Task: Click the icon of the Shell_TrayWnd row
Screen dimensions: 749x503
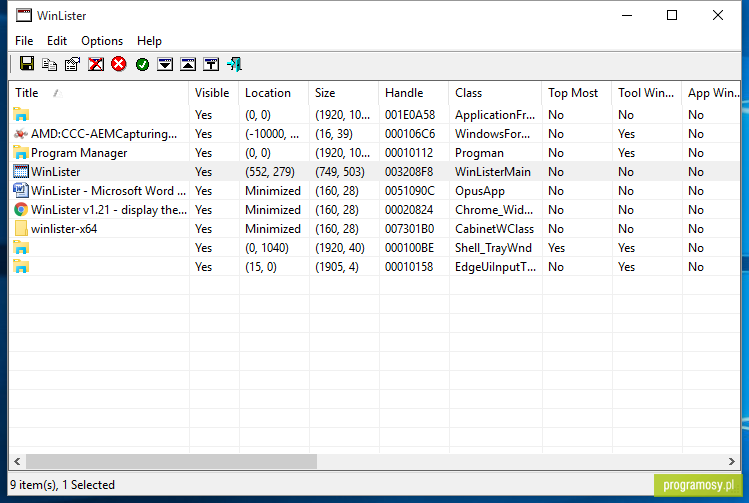Action: pos(21,248)
